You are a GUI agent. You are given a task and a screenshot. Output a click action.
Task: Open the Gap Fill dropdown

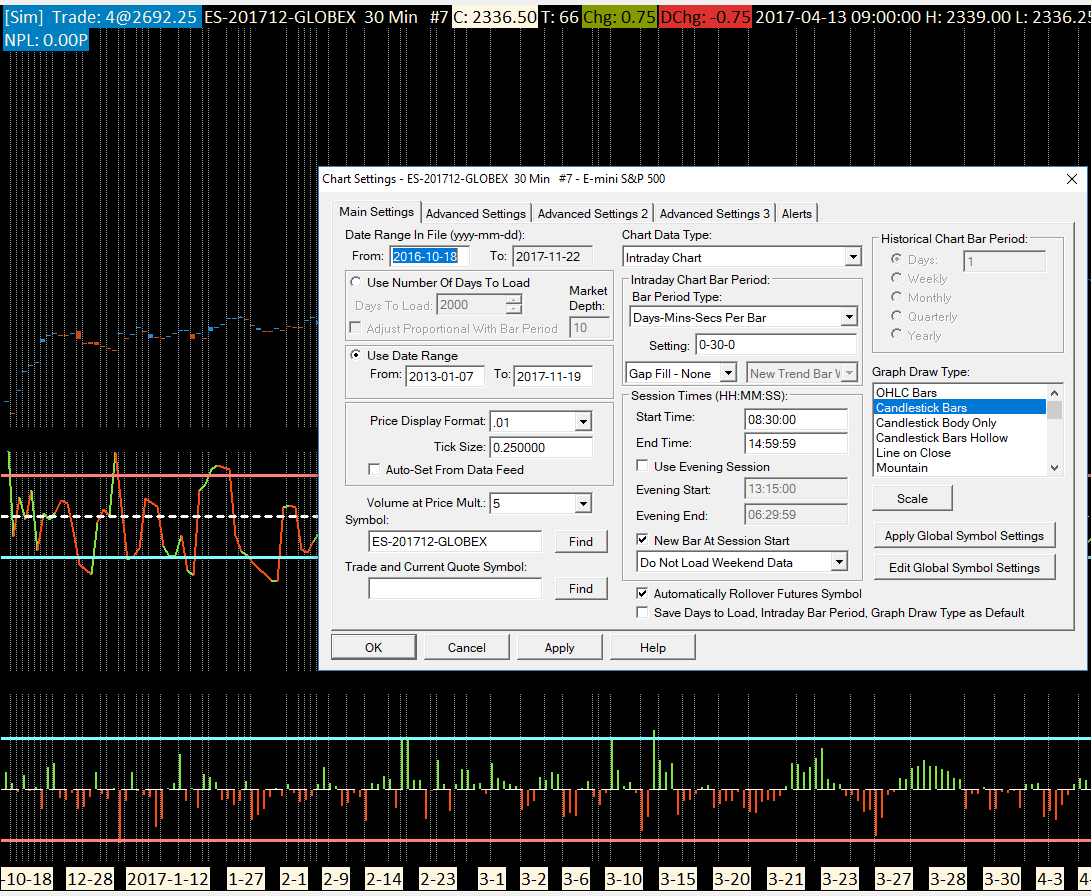pos(728,373)
